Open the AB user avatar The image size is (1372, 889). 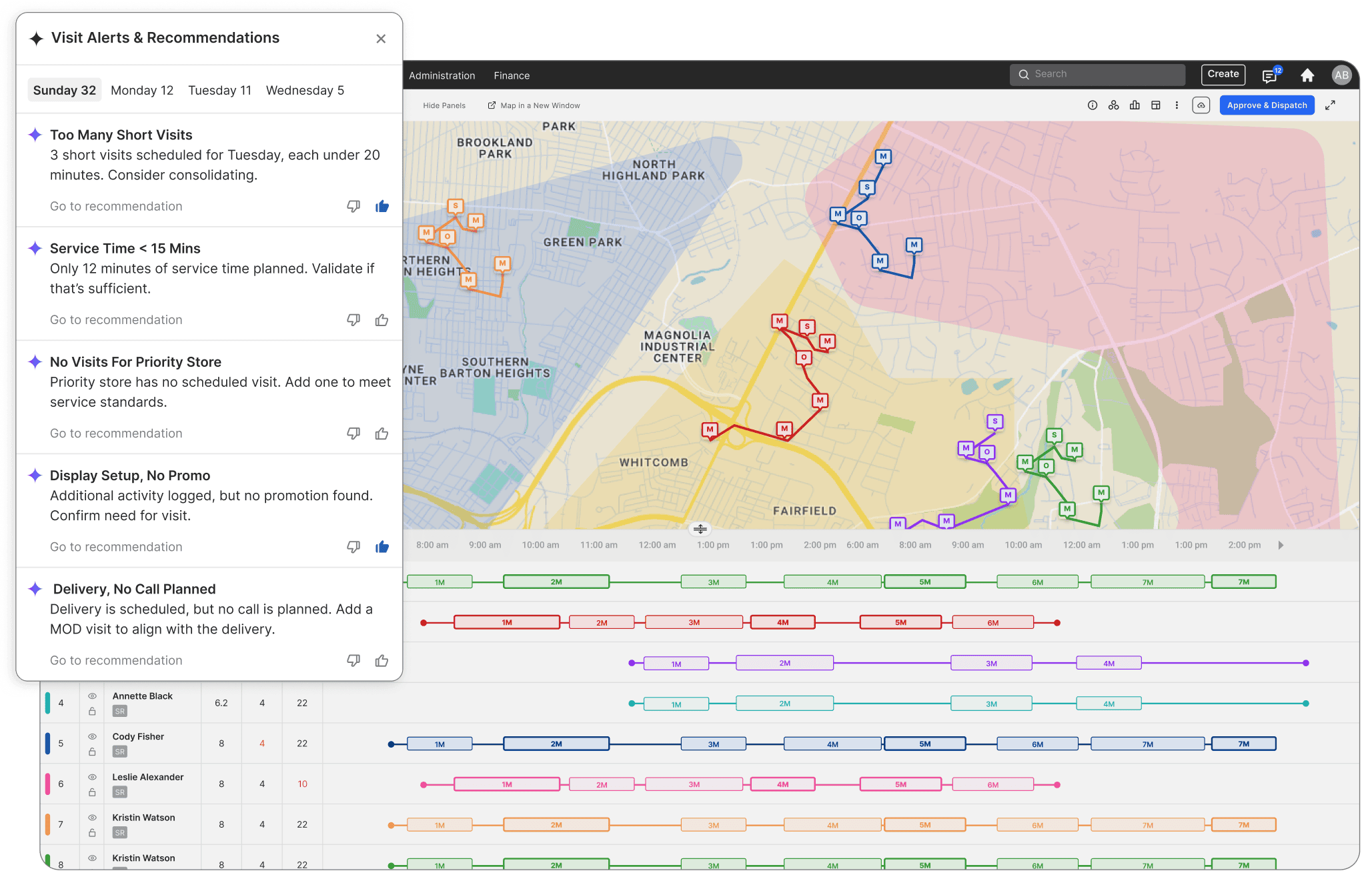tap(1341, 75)
